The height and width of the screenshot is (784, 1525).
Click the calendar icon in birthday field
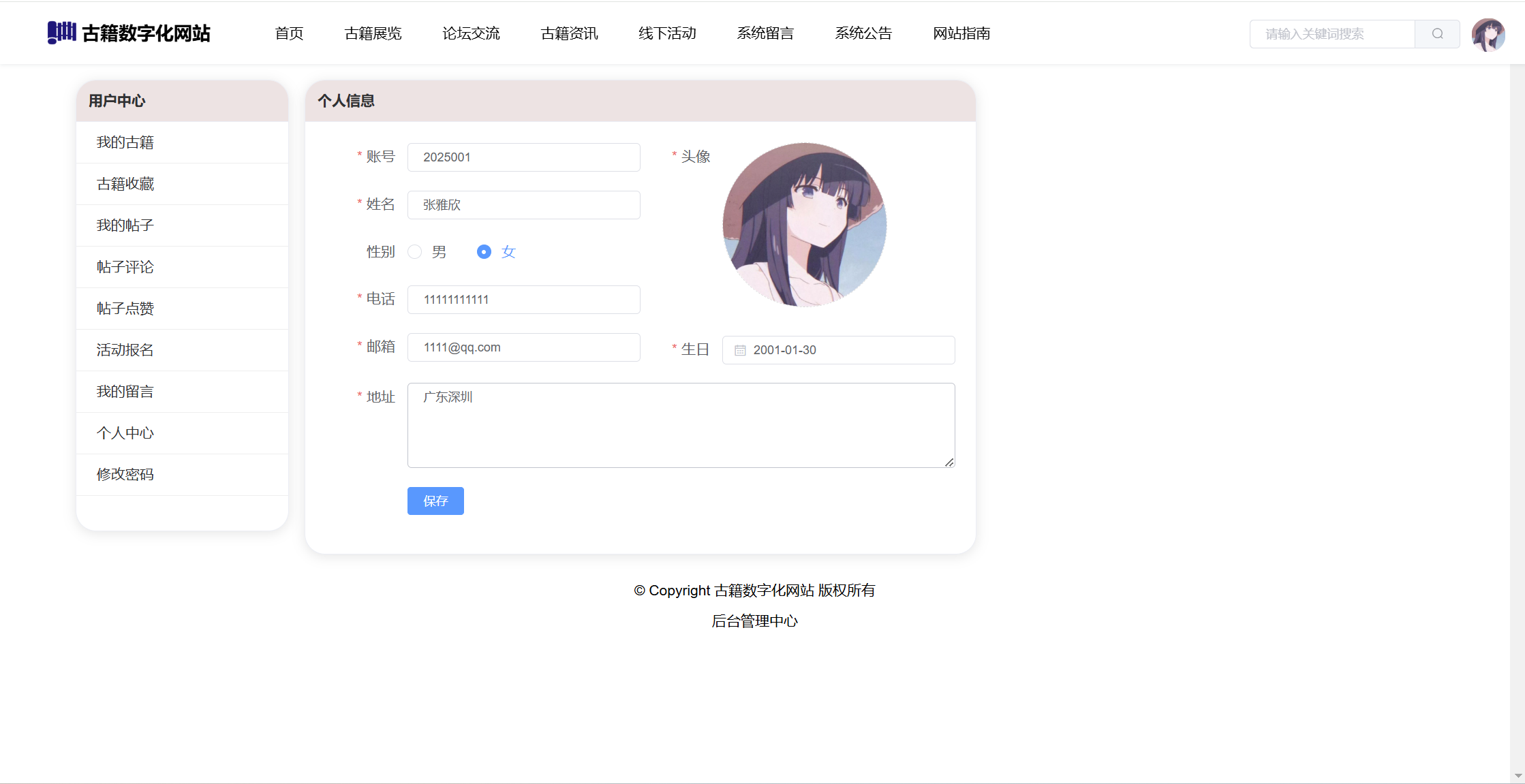pos(740,350)
